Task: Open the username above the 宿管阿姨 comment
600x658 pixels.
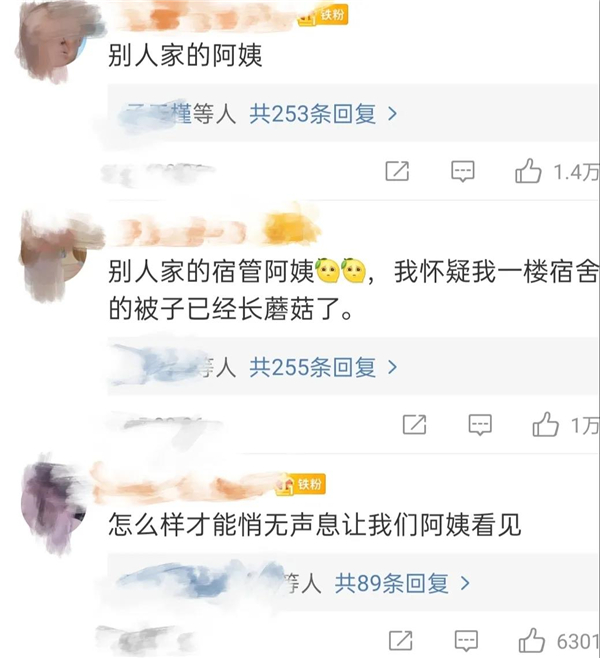Action: [214, 230]
